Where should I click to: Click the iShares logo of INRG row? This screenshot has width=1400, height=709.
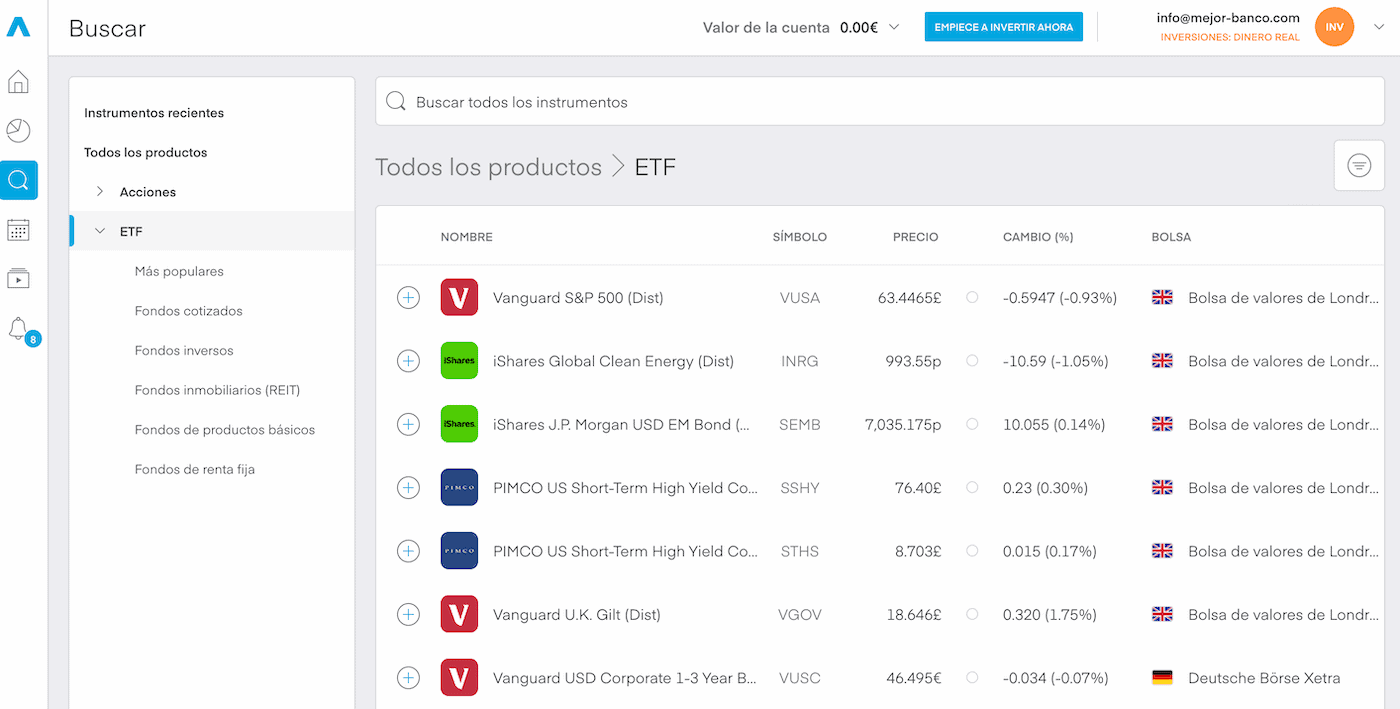click(459, 361)
